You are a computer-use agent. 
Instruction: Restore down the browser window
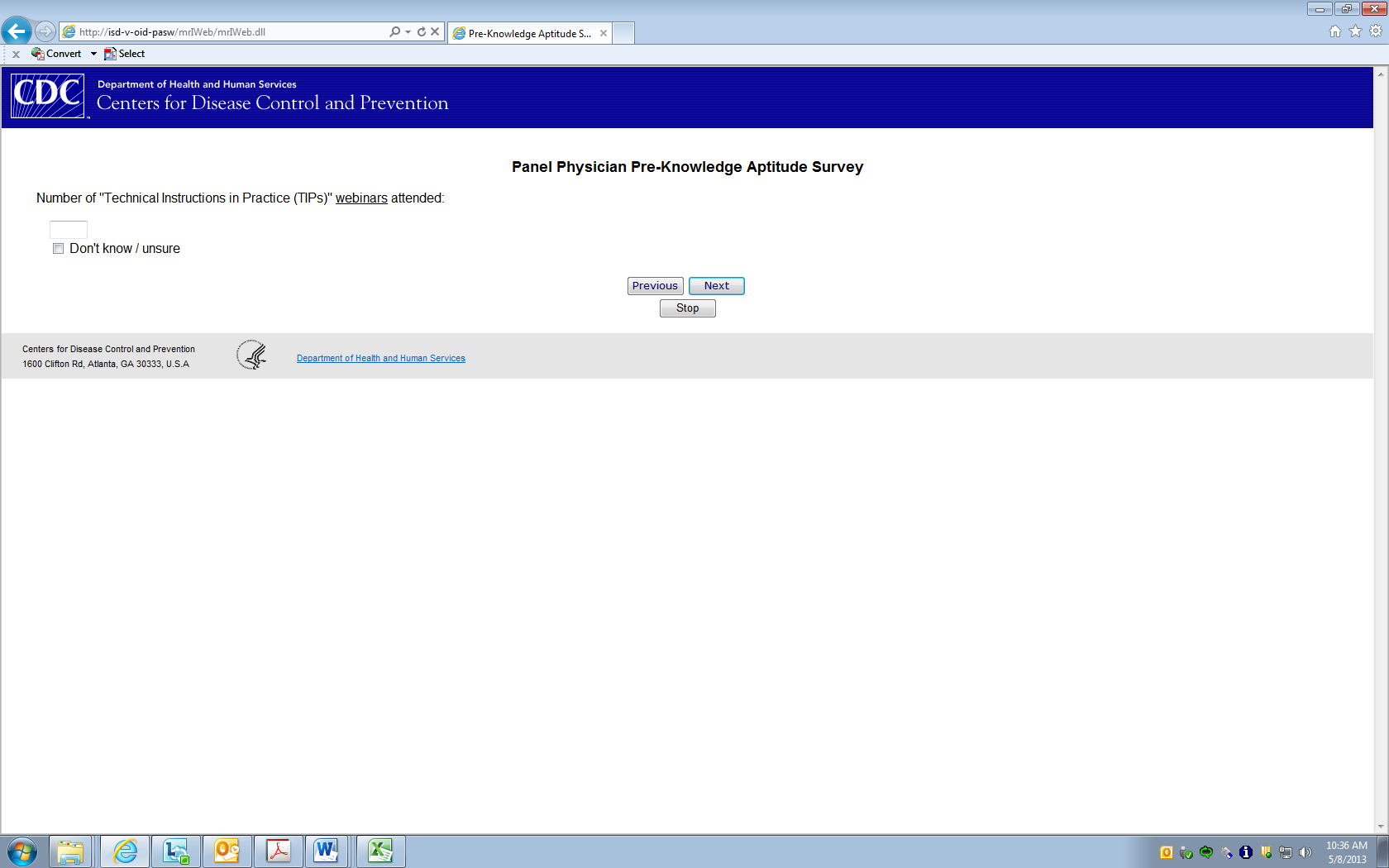(1347, 9)
